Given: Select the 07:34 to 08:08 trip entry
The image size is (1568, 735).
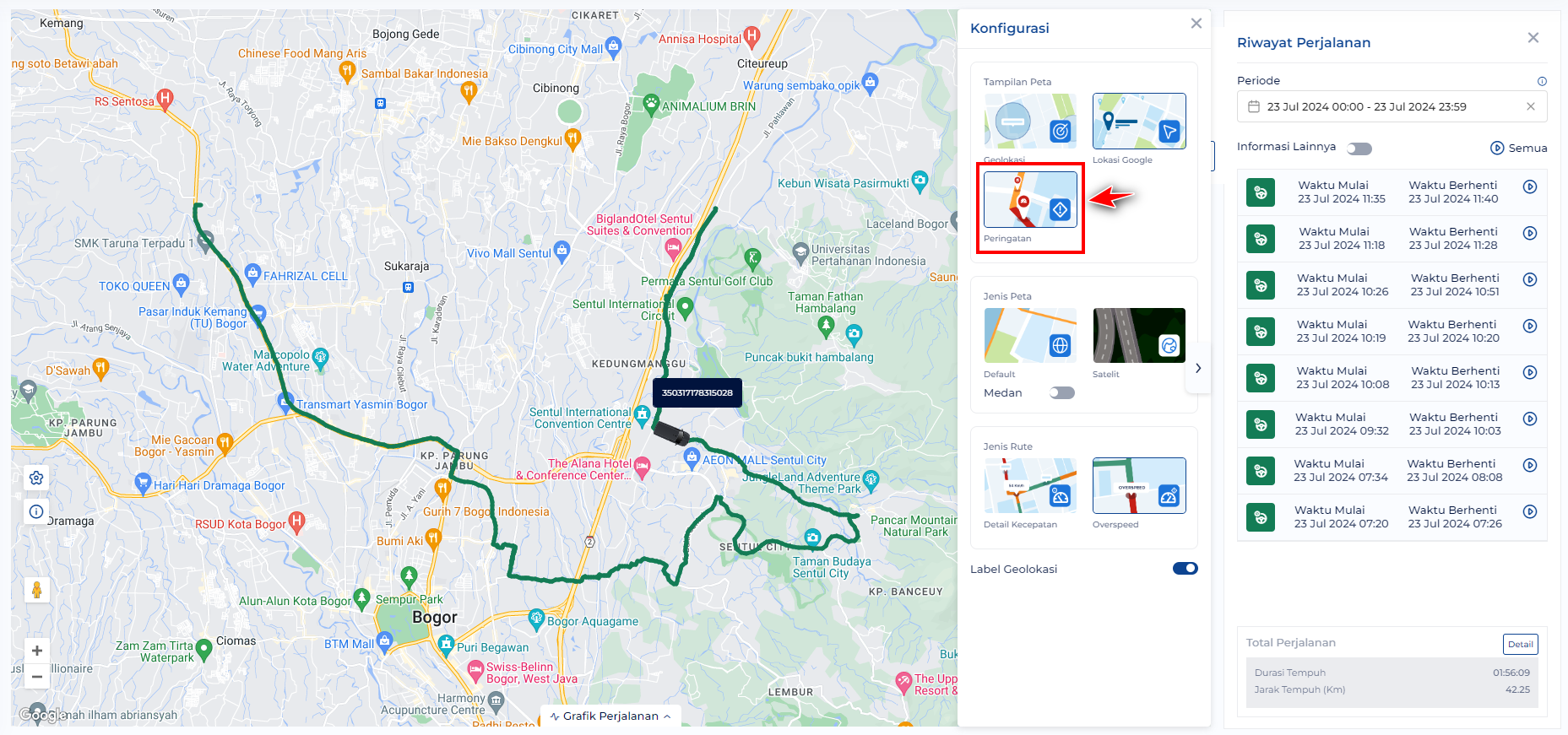Looking at the screenshot, I should (1392, 471).
